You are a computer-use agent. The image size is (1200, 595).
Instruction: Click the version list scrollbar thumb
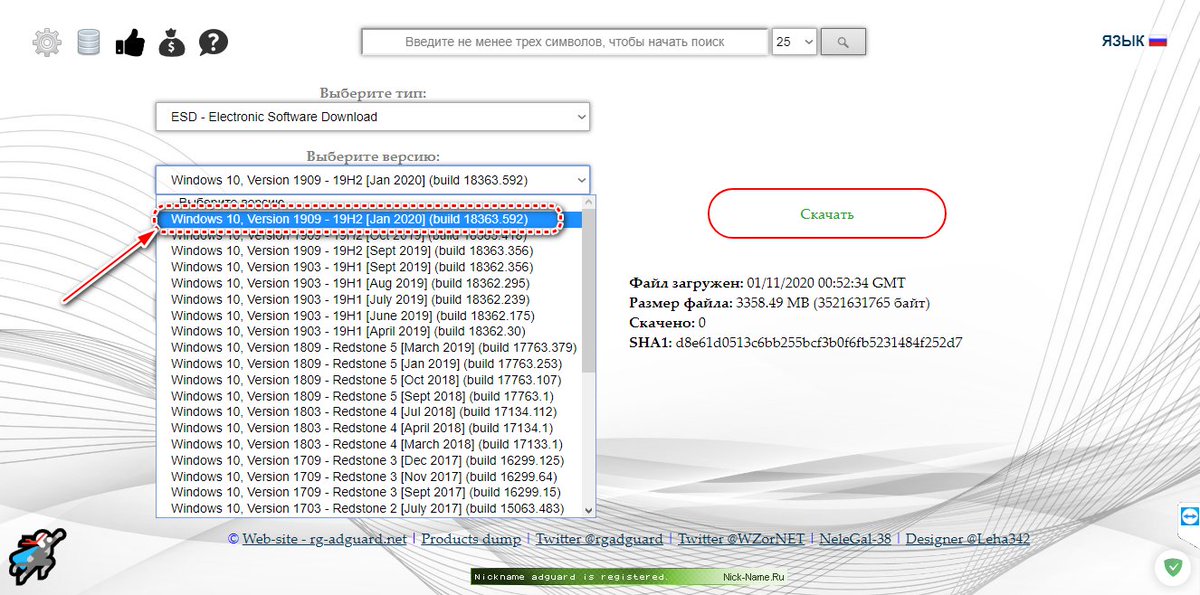click(x=588, y=292)
